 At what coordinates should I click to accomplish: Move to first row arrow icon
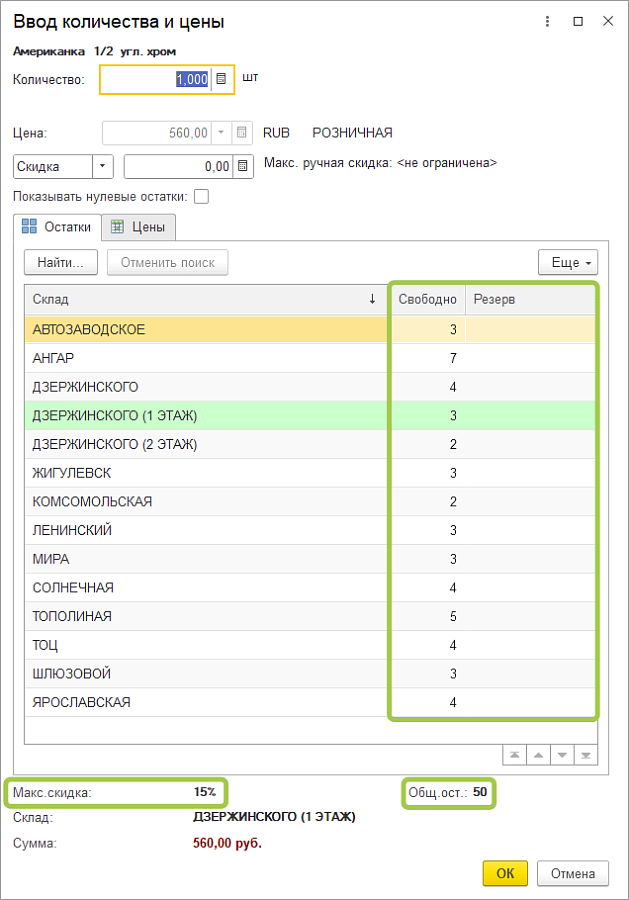513,755
